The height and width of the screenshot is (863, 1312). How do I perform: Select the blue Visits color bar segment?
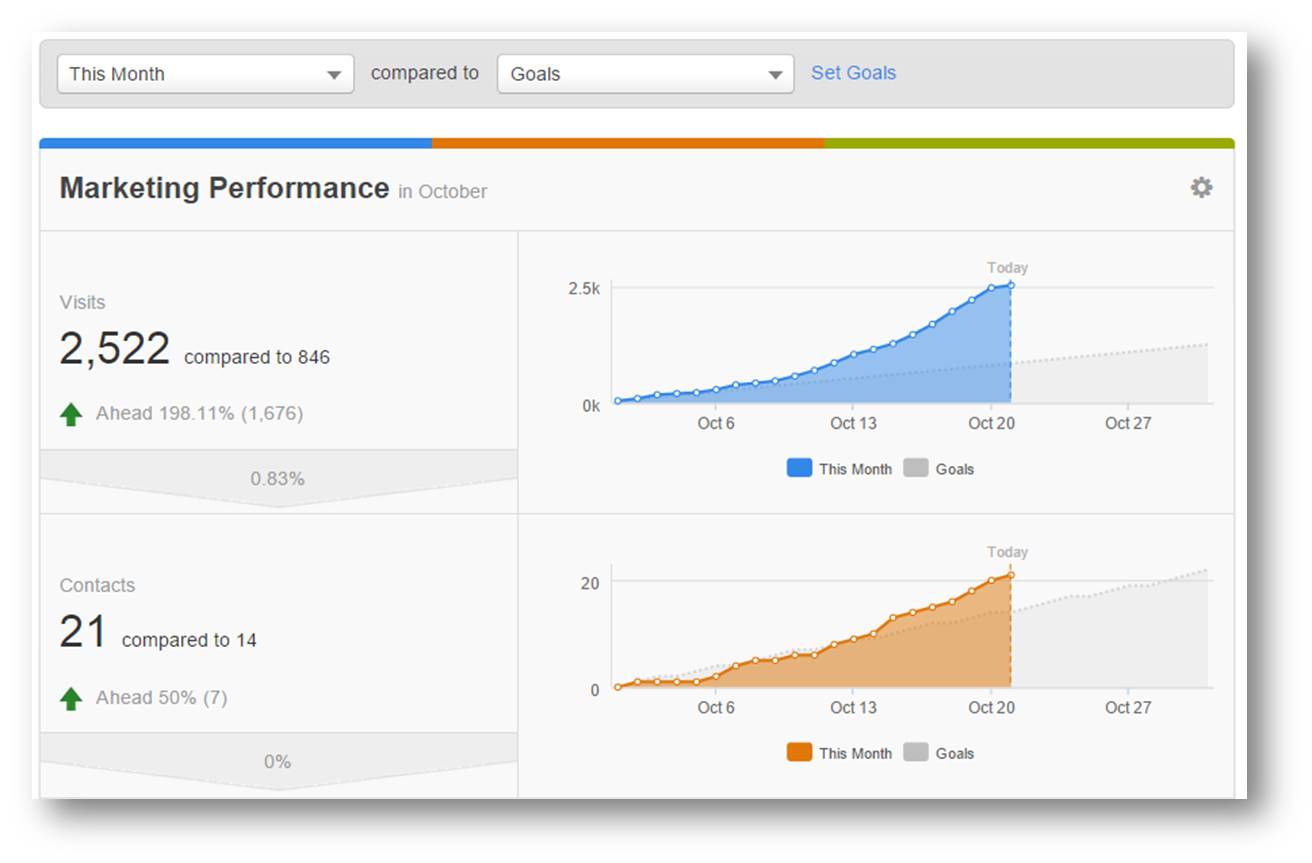[236, 143]
